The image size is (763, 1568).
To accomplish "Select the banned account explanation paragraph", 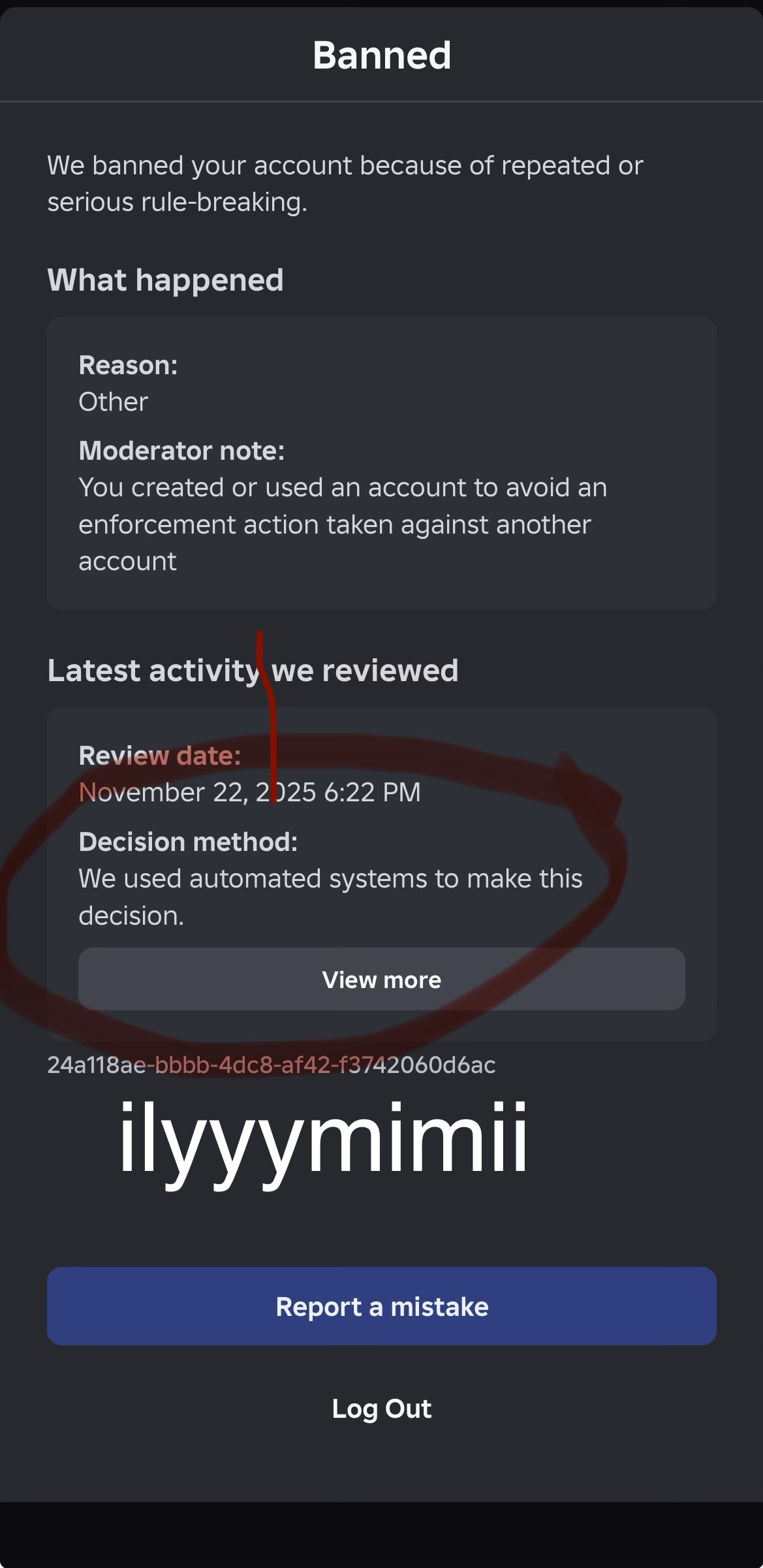I will click(345, 184).
